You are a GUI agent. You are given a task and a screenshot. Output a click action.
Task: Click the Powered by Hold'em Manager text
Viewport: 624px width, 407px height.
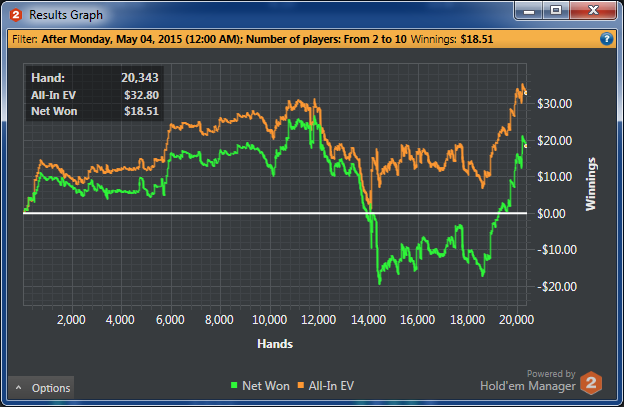[528, 380]
